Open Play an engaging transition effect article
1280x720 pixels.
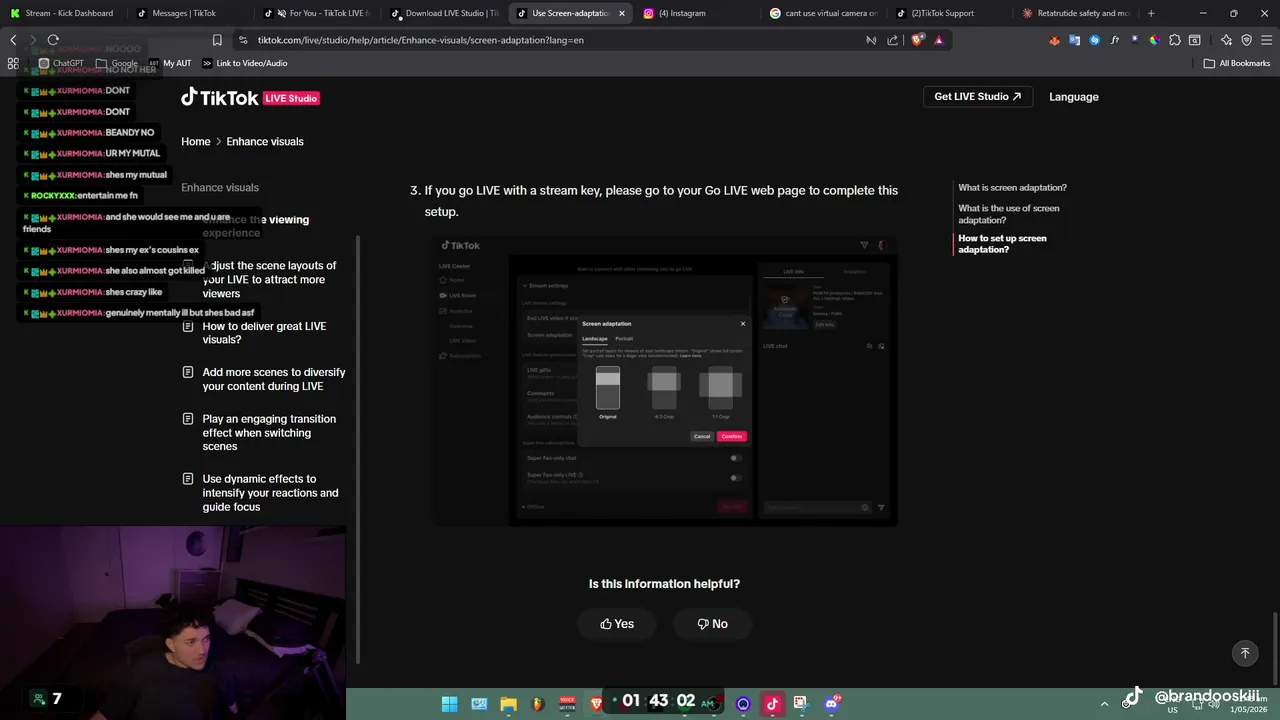(x=264, y=433)
